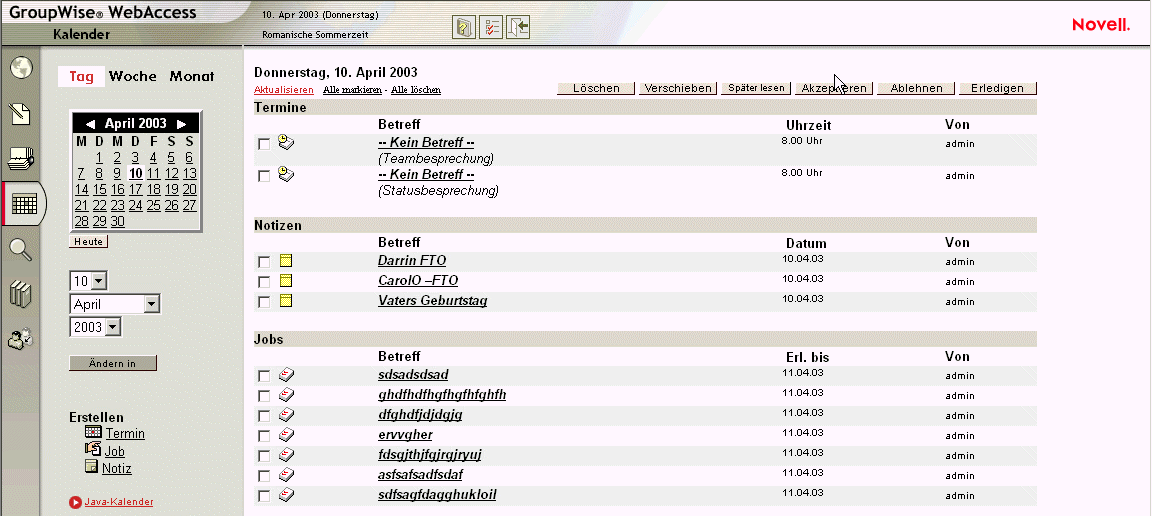Open the year dropdown showing 2003
Screen dimensions: 1152x516
(x=96, y=327)
